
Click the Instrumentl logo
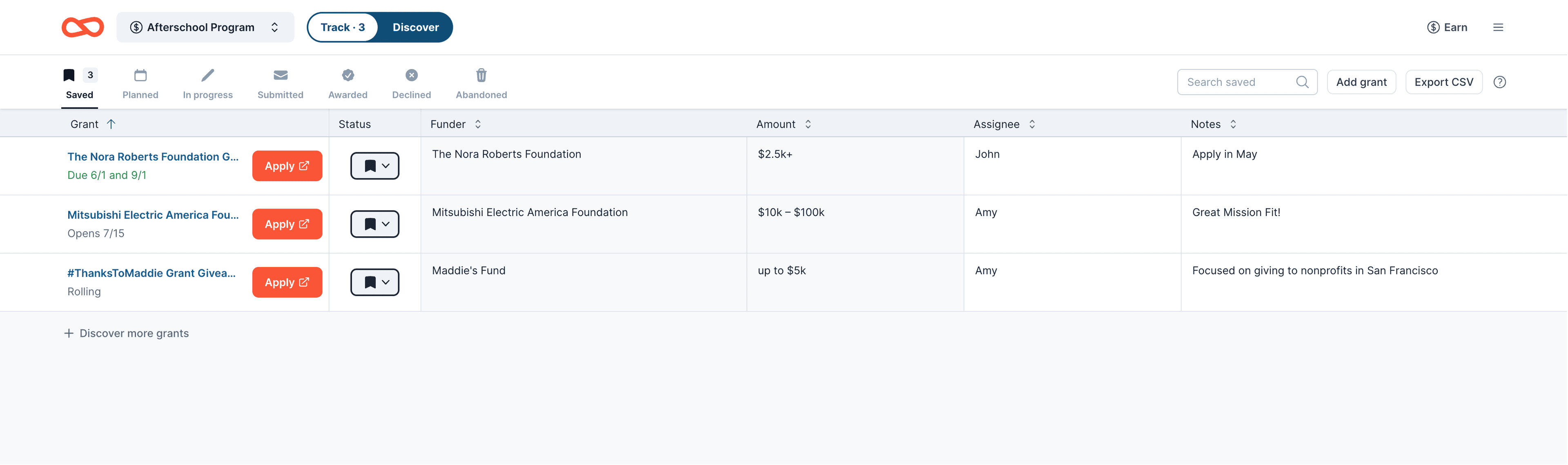coord(82,27)
